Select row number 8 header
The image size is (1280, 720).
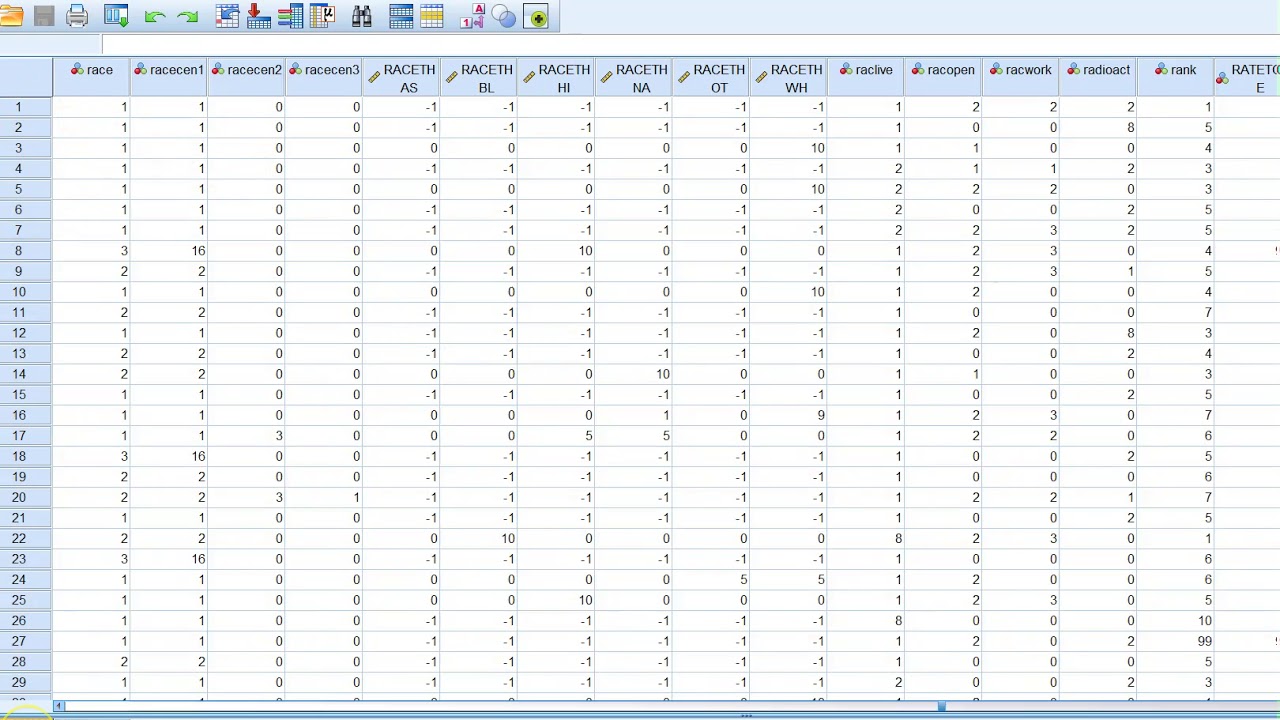pos(26,251)
